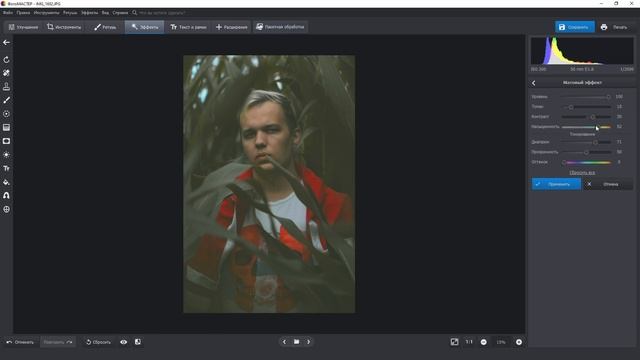The image size is (640, 360).
Task: Show previous image with left chevron
Action: (284, 342)
